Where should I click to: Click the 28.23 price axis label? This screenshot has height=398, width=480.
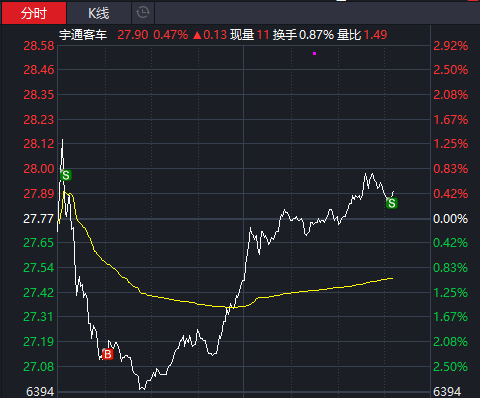click(39, 120)
